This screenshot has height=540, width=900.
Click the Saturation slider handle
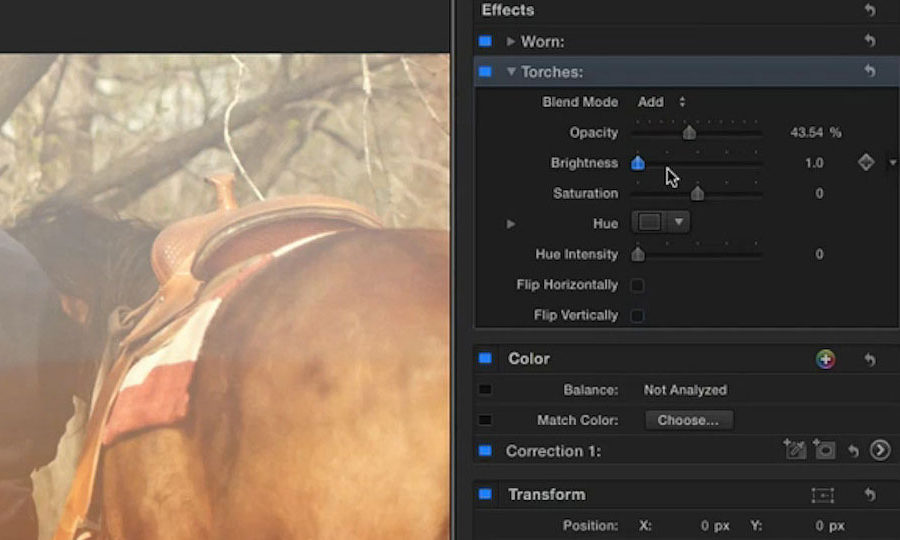697,193
